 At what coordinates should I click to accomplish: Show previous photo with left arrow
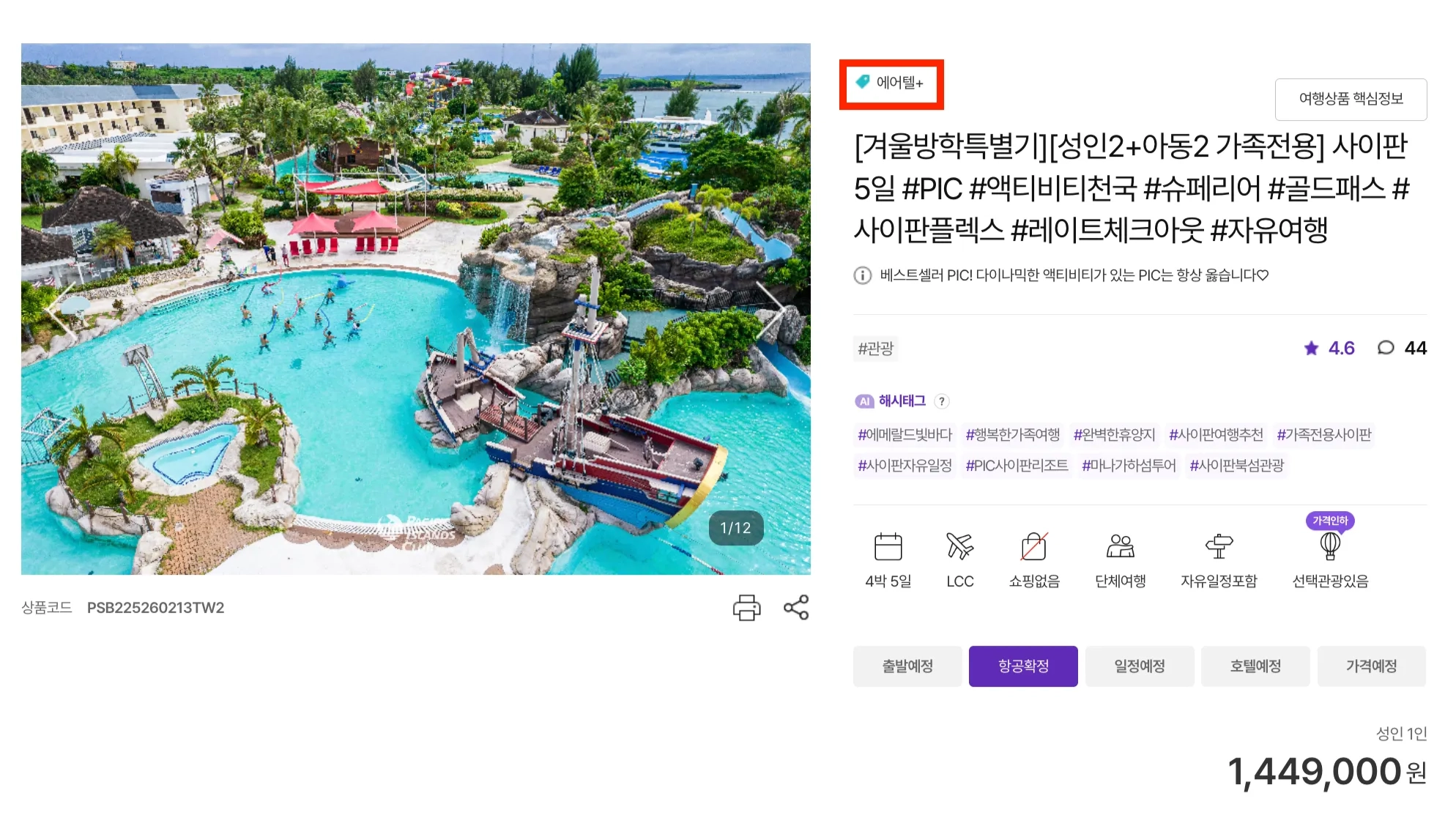coord(62,310)
